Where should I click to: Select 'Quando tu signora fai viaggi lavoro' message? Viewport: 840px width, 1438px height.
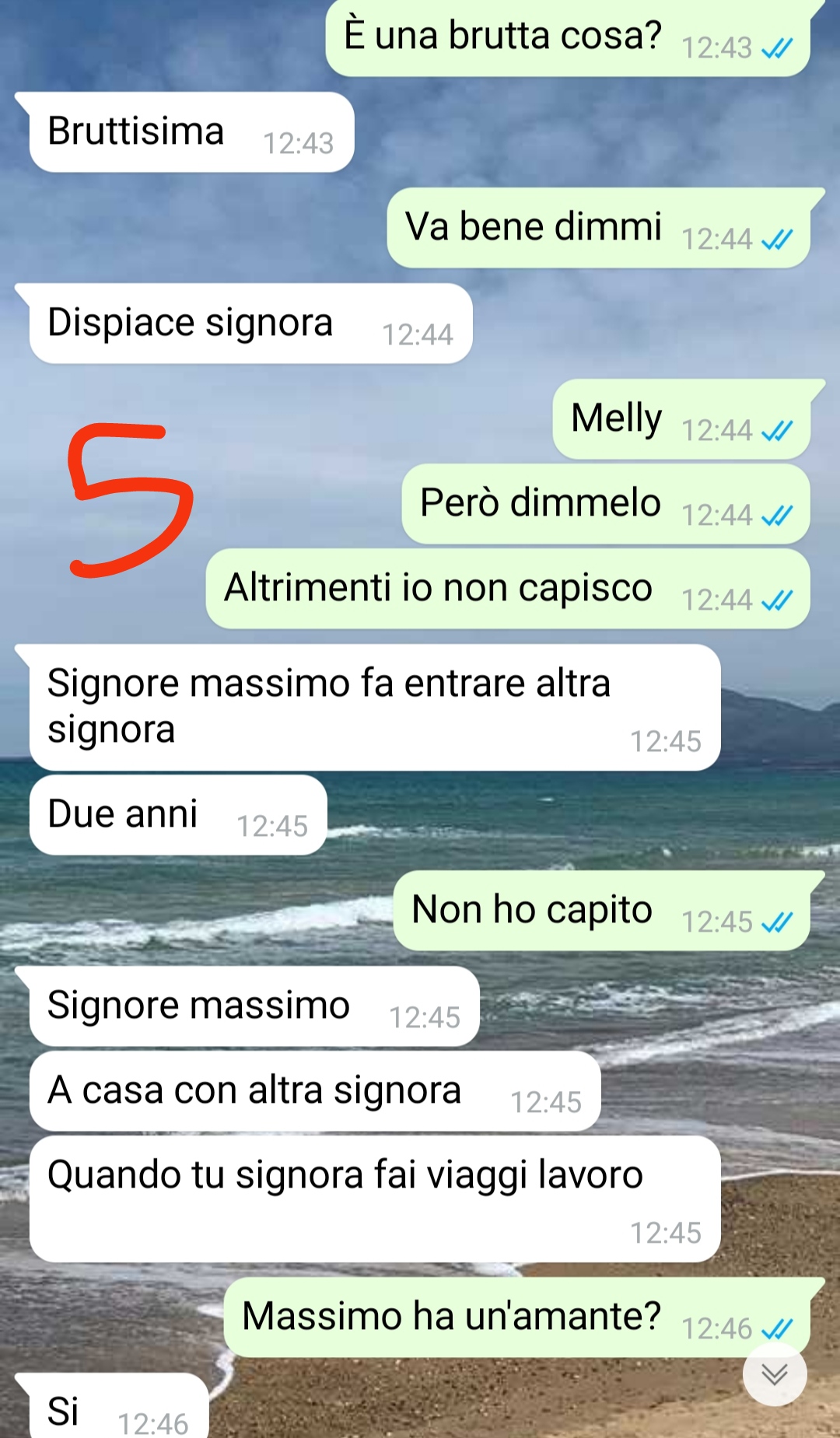point(375,1199)
